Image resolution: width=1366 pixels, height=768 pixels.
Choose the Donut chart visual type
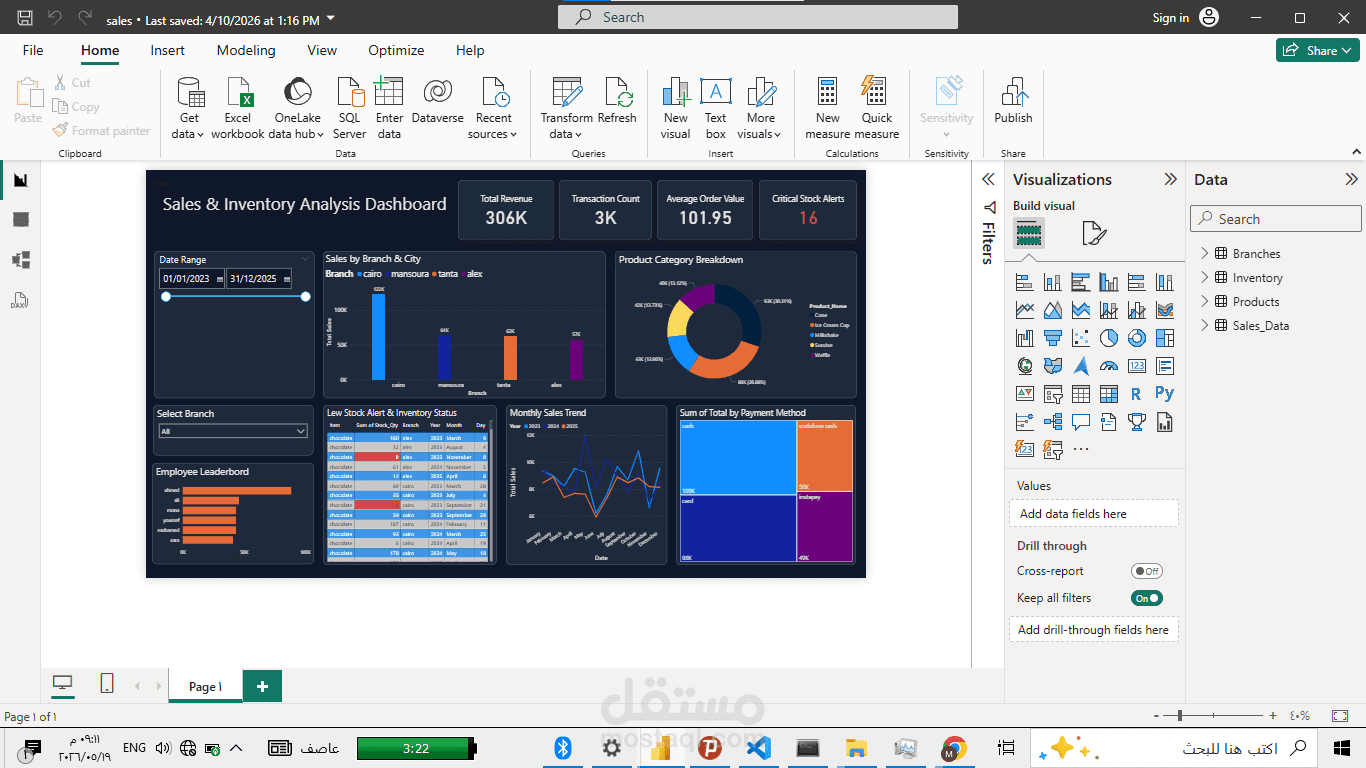[x=1136, y=338]
